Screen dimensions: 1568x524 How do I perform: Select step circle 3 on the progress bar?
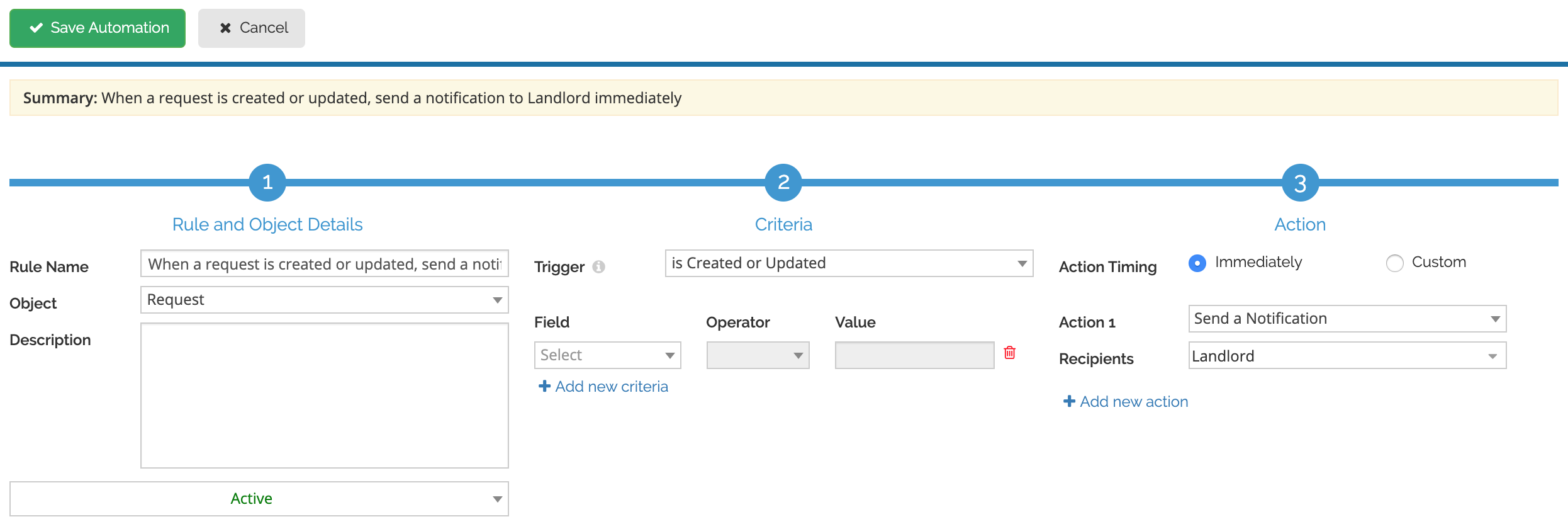(x=1299, y=183)
